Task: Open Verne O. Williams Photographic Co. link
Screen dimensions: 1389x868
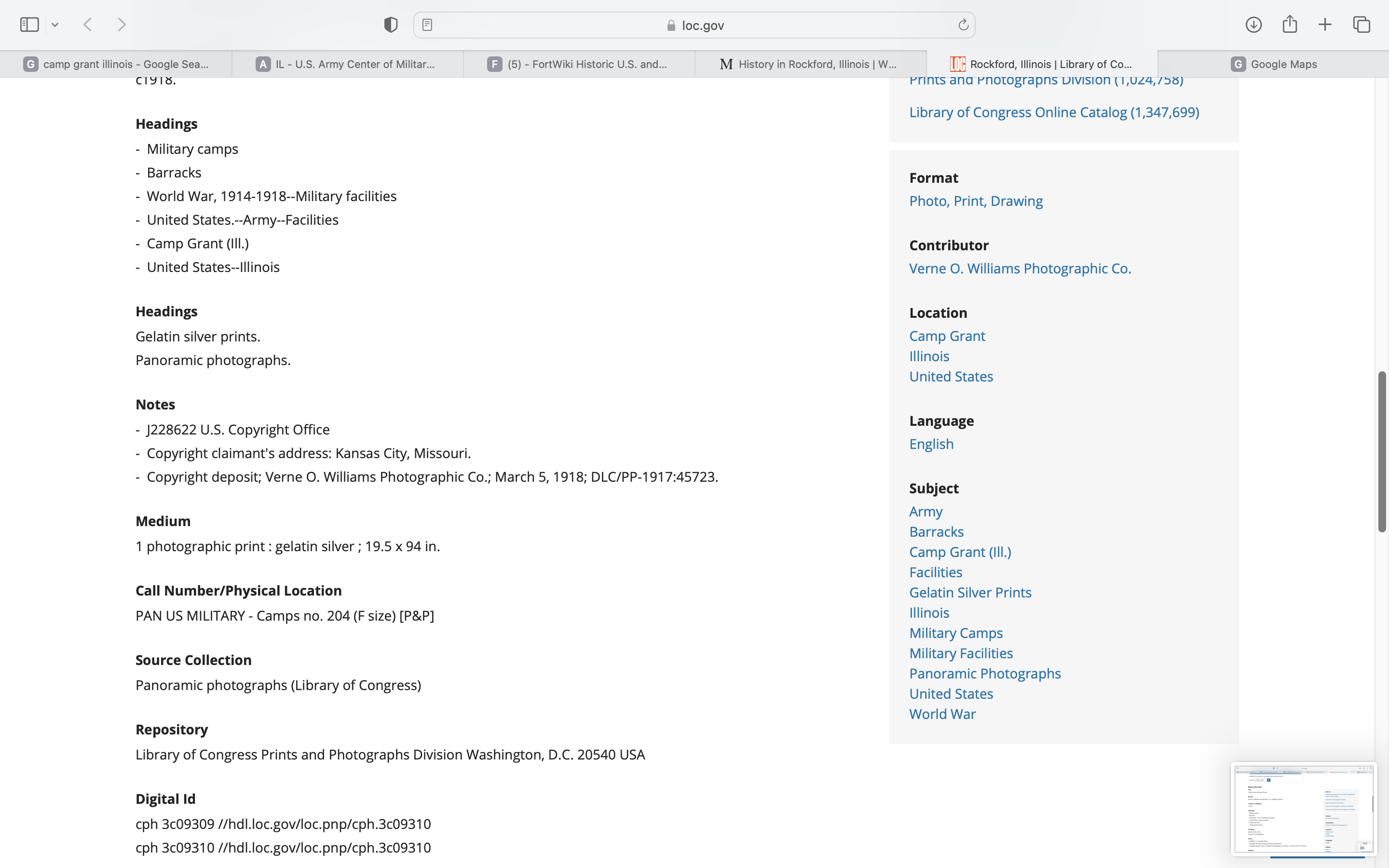Action: (x=1020, y=269)
